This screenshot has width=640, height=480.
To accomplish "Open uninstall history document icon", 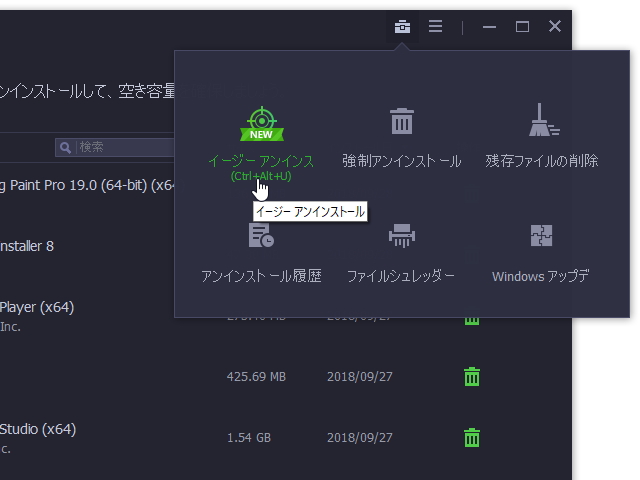I will click(261, 235).
